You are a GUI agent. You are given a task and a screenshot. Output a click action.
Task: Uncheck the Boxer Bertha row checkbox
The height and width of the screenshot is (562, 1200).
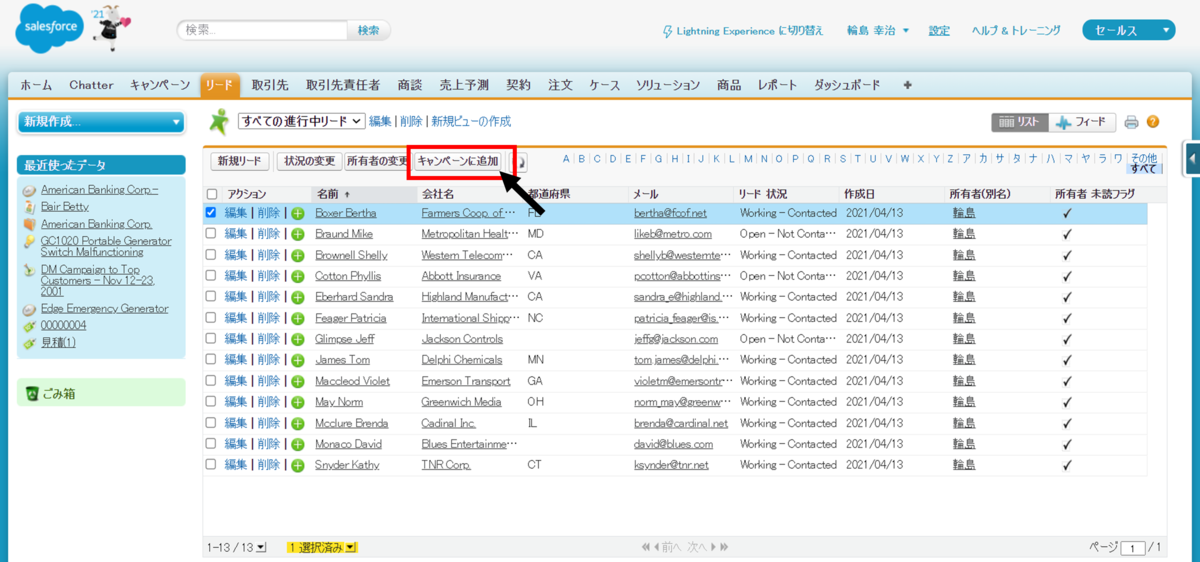coord(212,213)
